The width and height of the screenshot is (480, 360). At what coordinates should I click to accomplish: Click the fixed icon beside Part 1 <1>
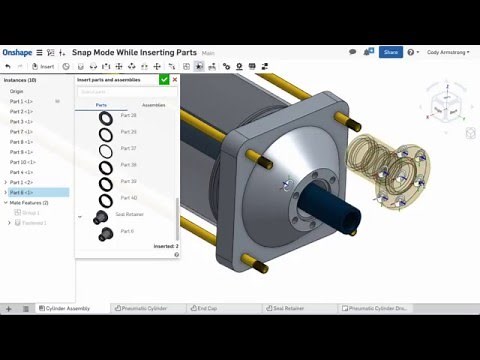(x=57, y=101)
